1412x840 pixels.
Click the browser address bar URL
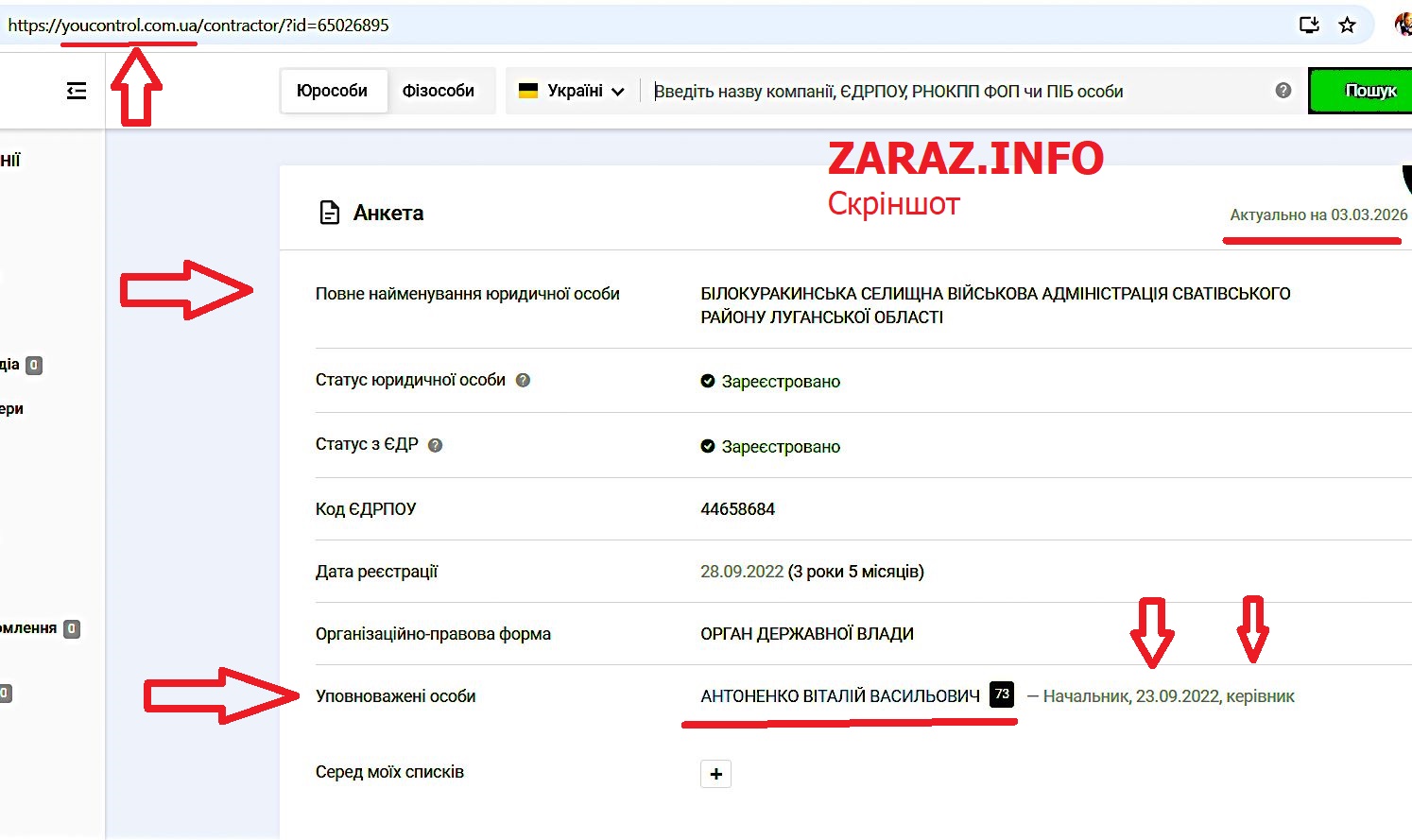point(198,26)
